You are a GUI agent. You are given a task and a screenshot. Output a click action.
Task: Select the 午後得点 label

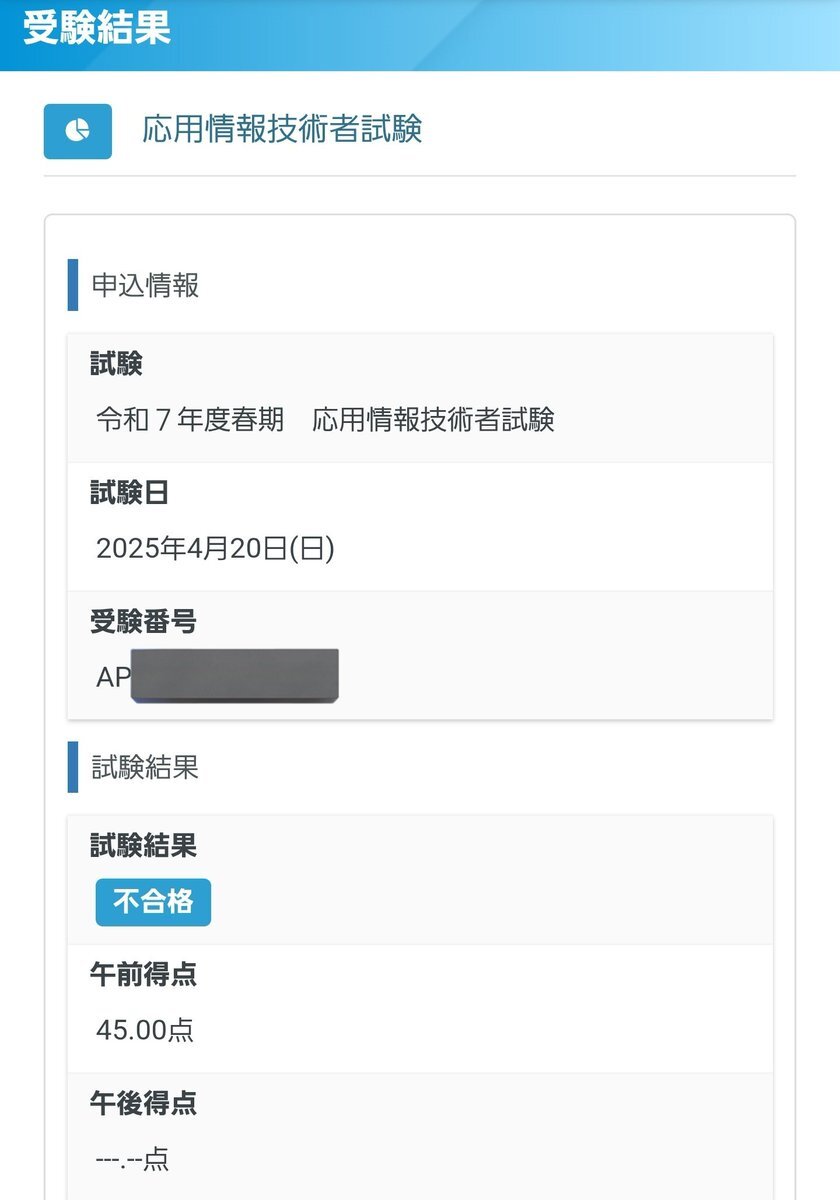143,1104
